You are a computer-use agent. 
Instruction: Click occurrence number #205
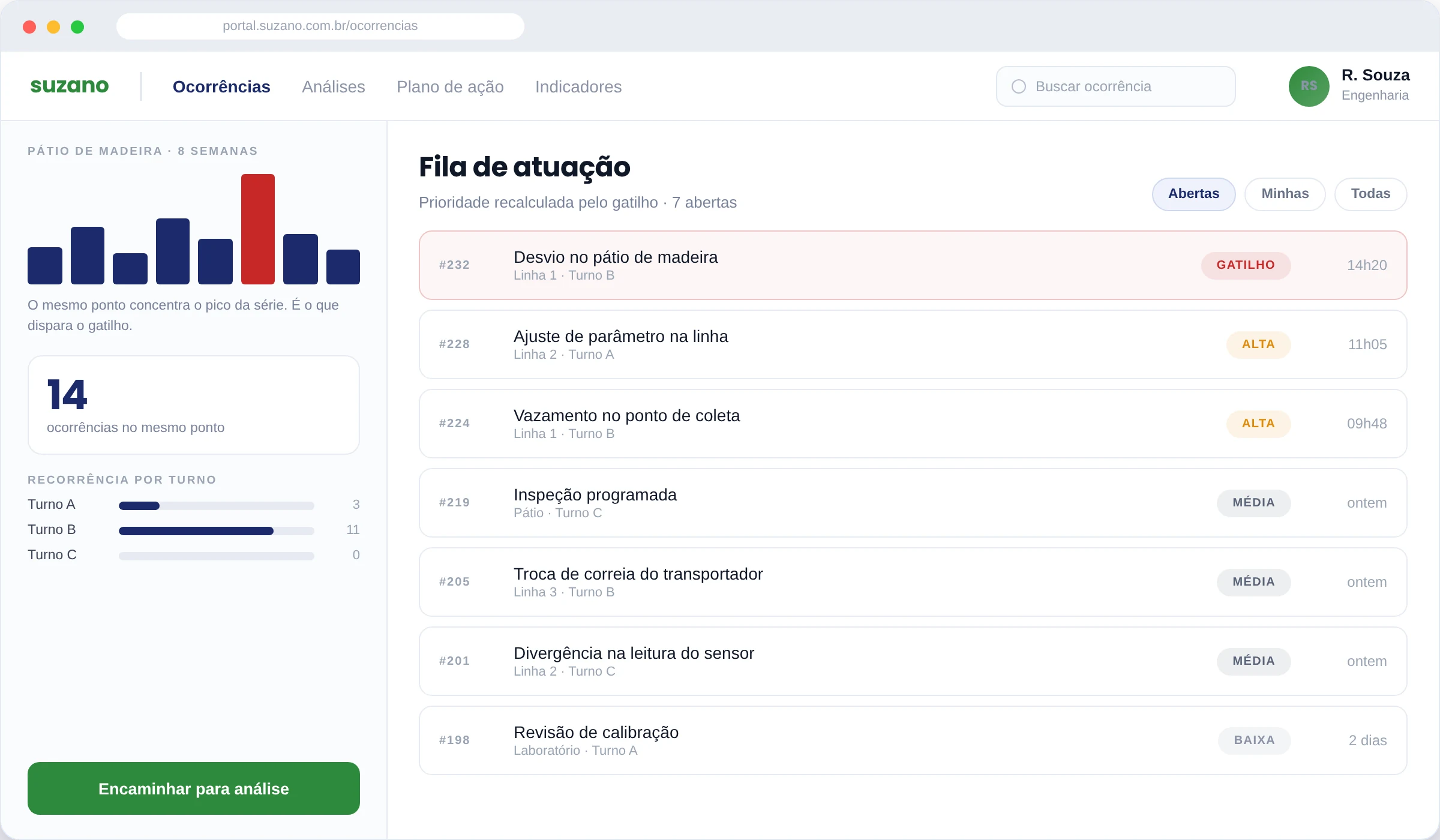(454, 582)
